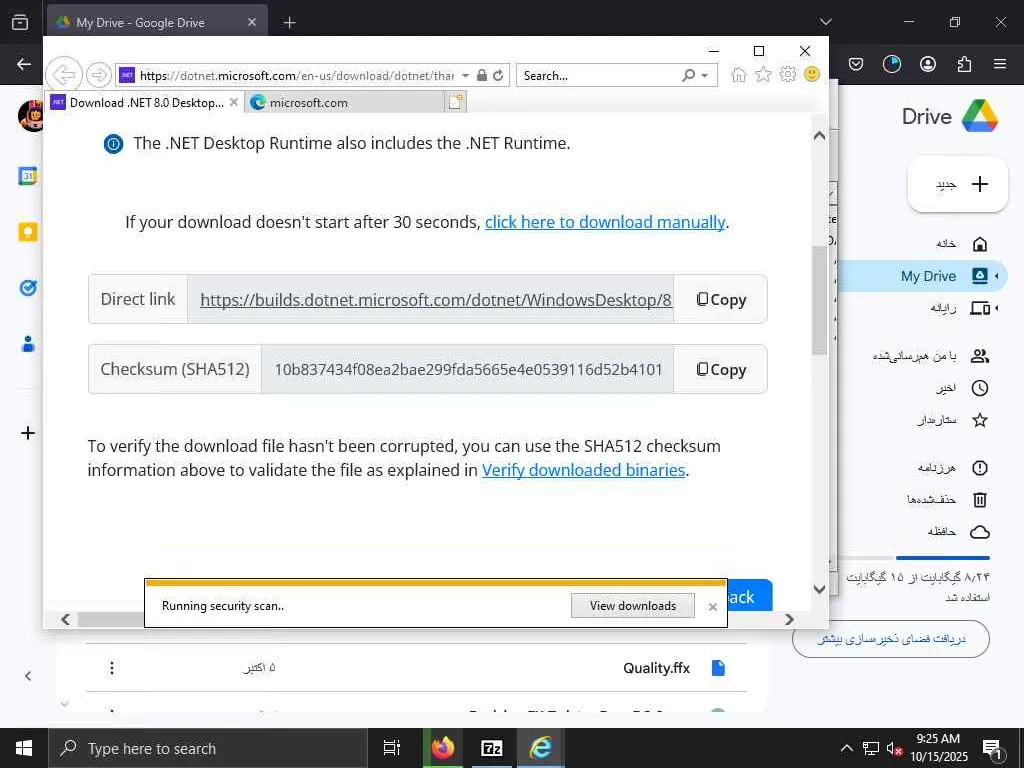Click the IE Search box

click(600, 76)
